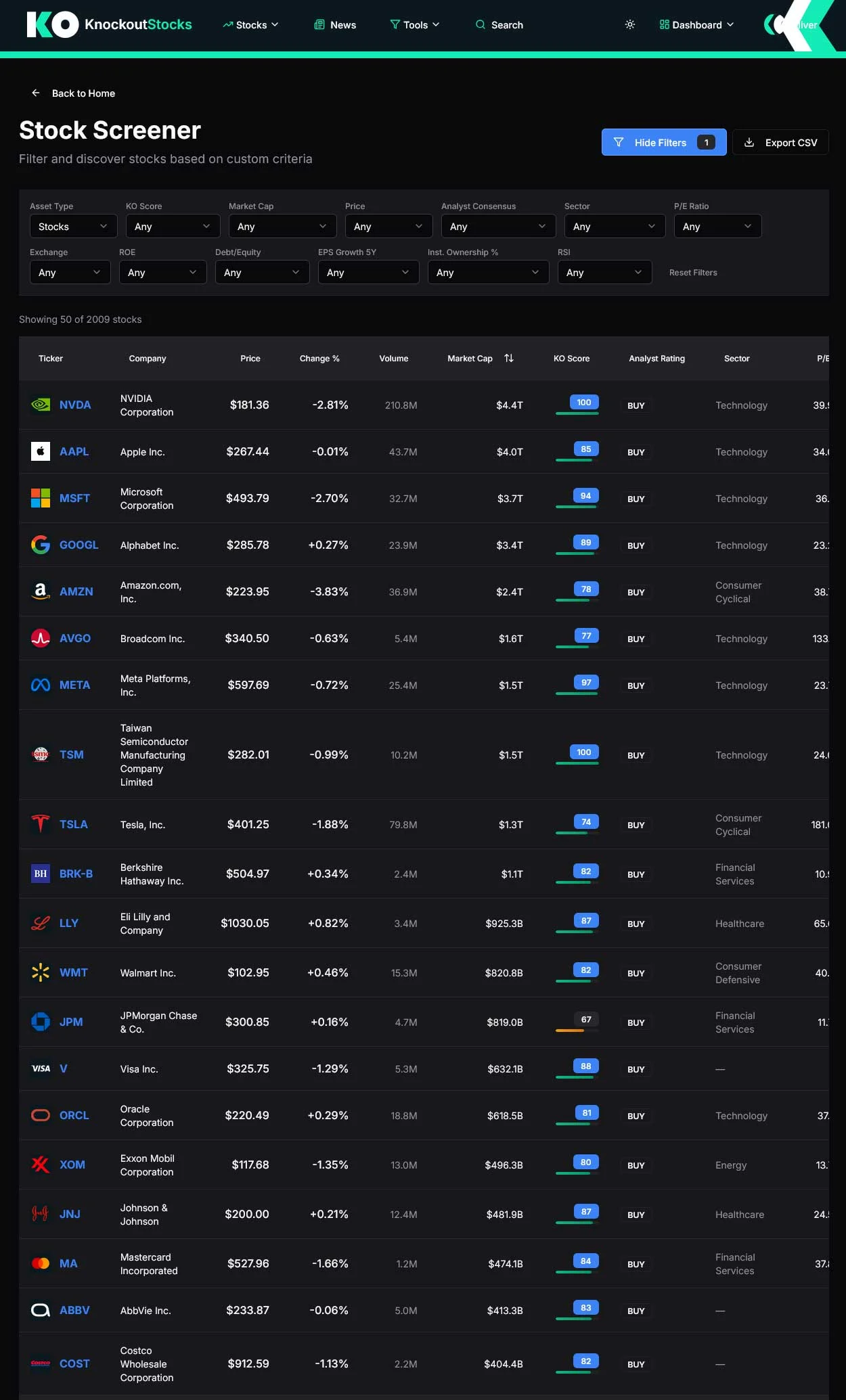Click the Mastercard logo icon

click(x=41, y=1263)
